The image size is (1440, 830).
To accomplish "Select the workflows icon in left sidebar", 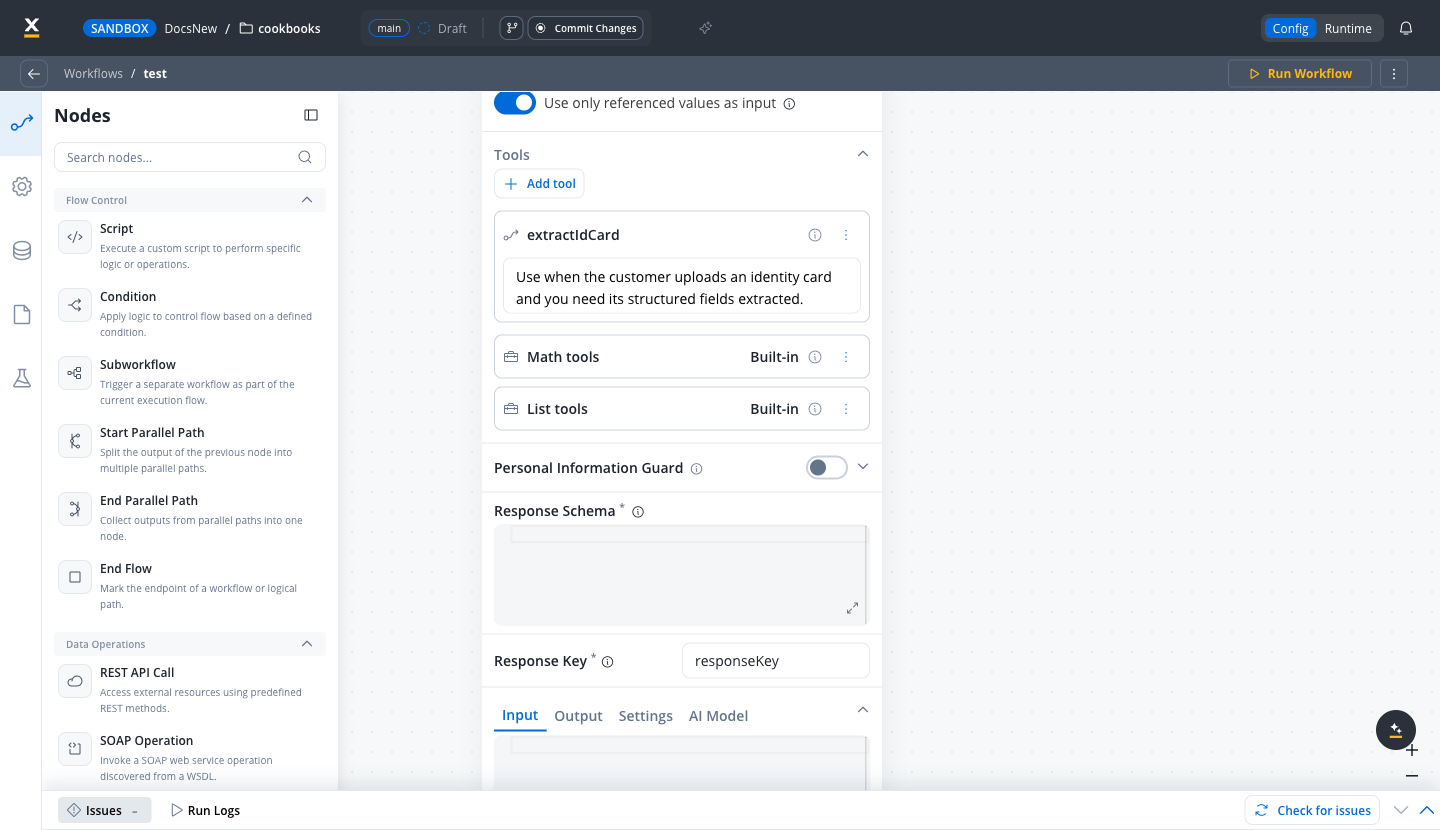I will click(21, 124).
